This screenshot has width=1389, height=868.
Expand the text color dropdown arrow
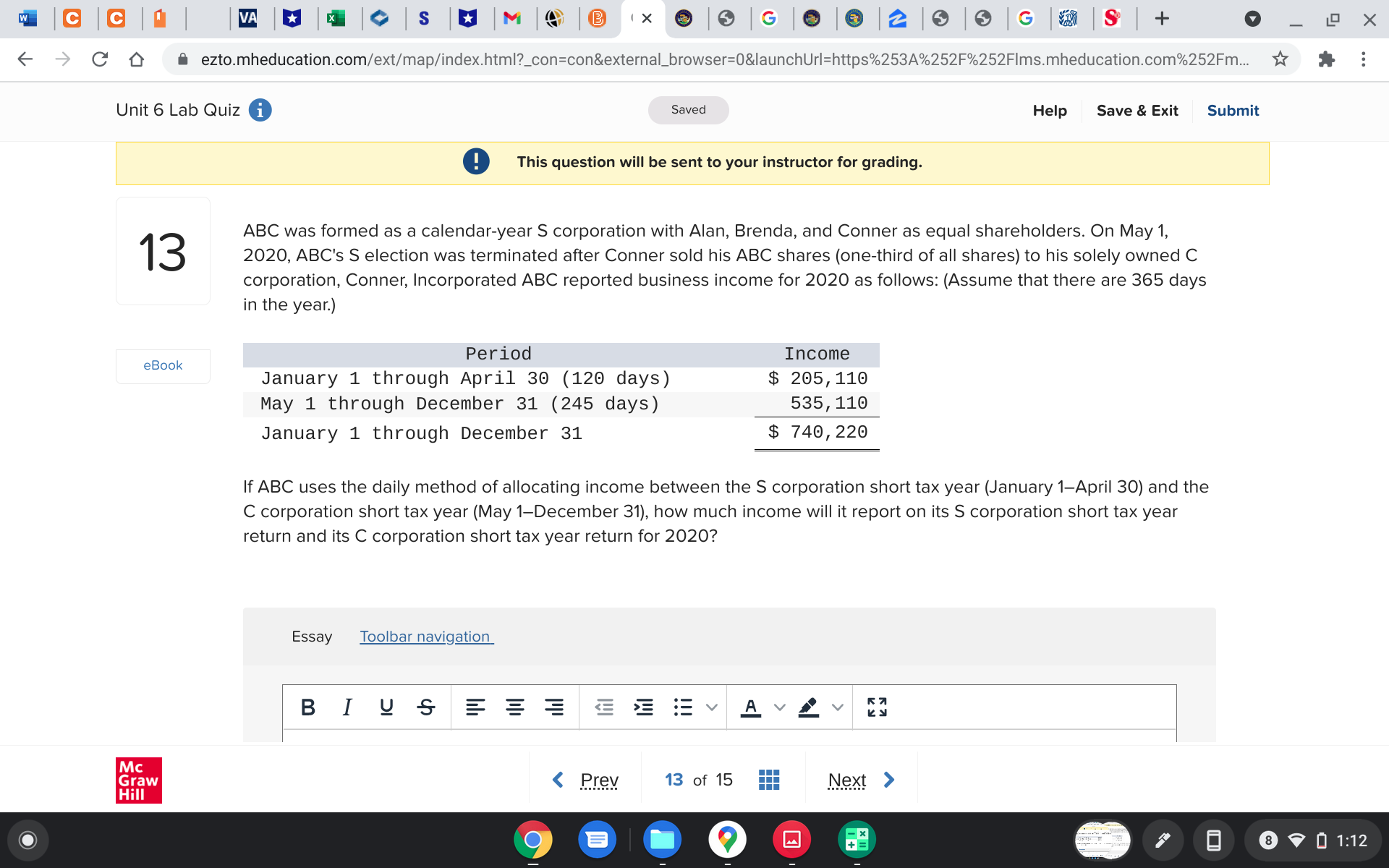[779, 707]
